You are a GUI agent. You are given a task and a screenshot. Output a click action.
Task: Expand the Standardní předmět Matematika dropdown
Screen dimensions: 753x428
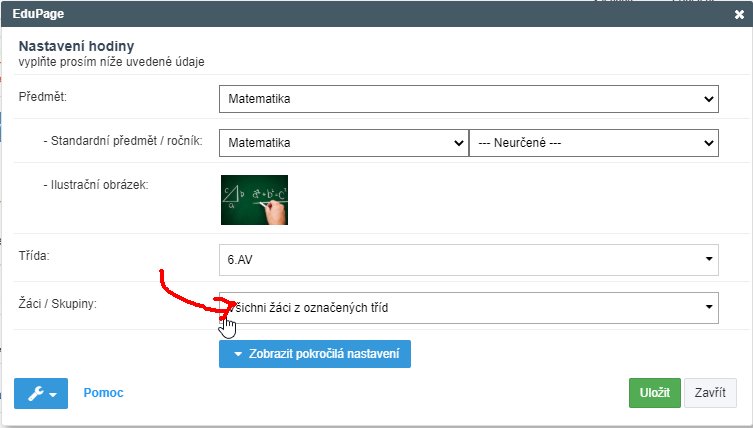click(x=343, y=143)
